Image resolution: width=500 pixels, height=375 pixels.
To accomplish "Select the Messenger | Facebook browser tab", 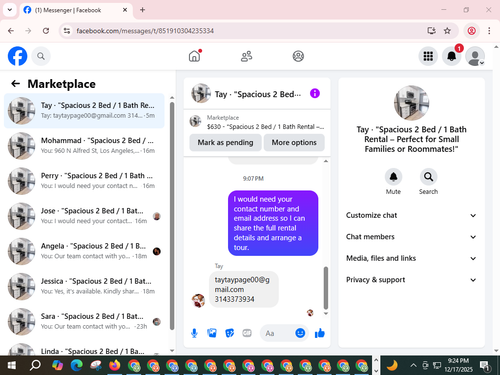I will pos(76,10).
